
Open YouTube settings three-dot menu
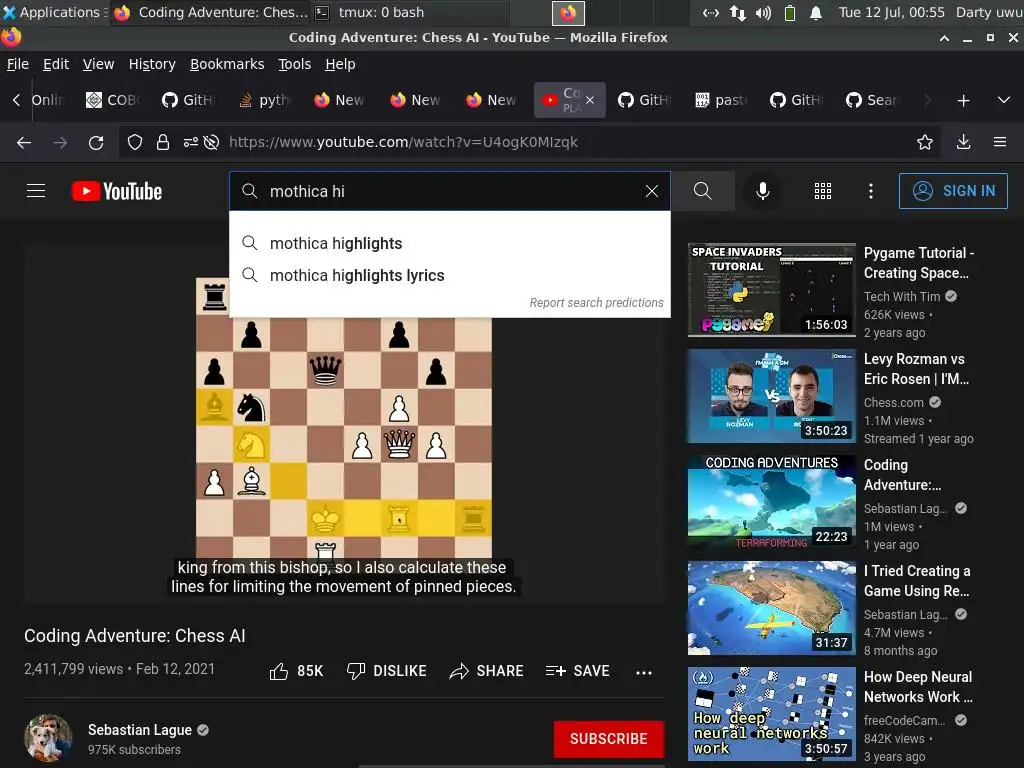(x=871, y=191)
